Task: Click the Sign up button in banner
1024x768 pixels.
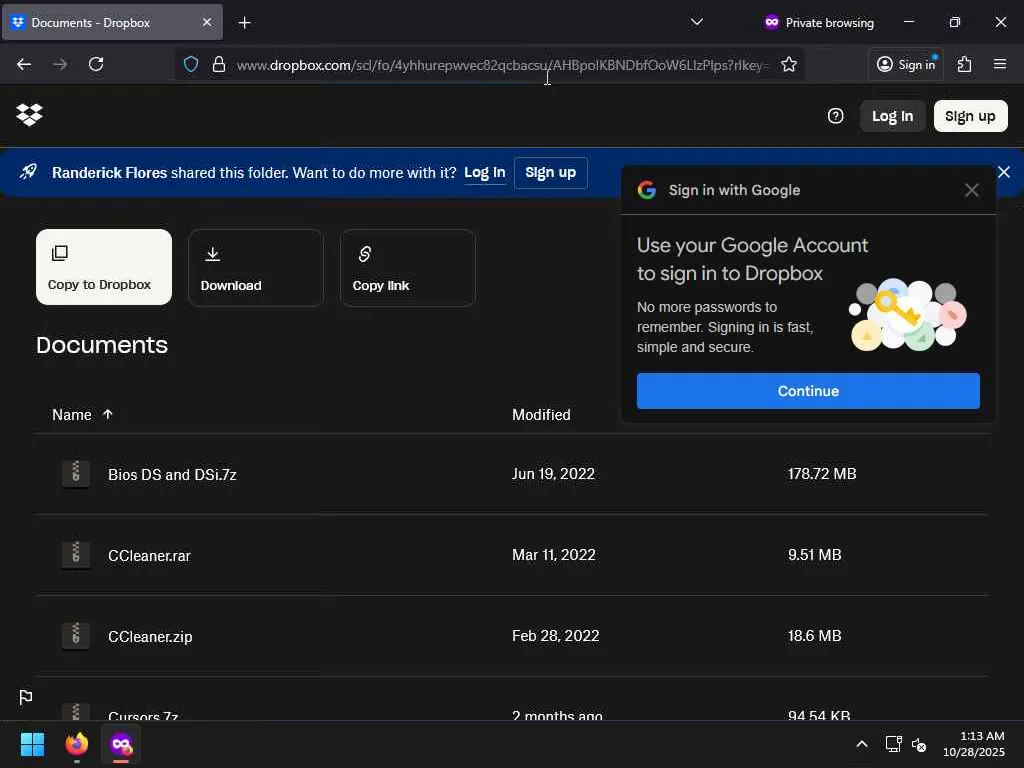Action: coord(551,172)
